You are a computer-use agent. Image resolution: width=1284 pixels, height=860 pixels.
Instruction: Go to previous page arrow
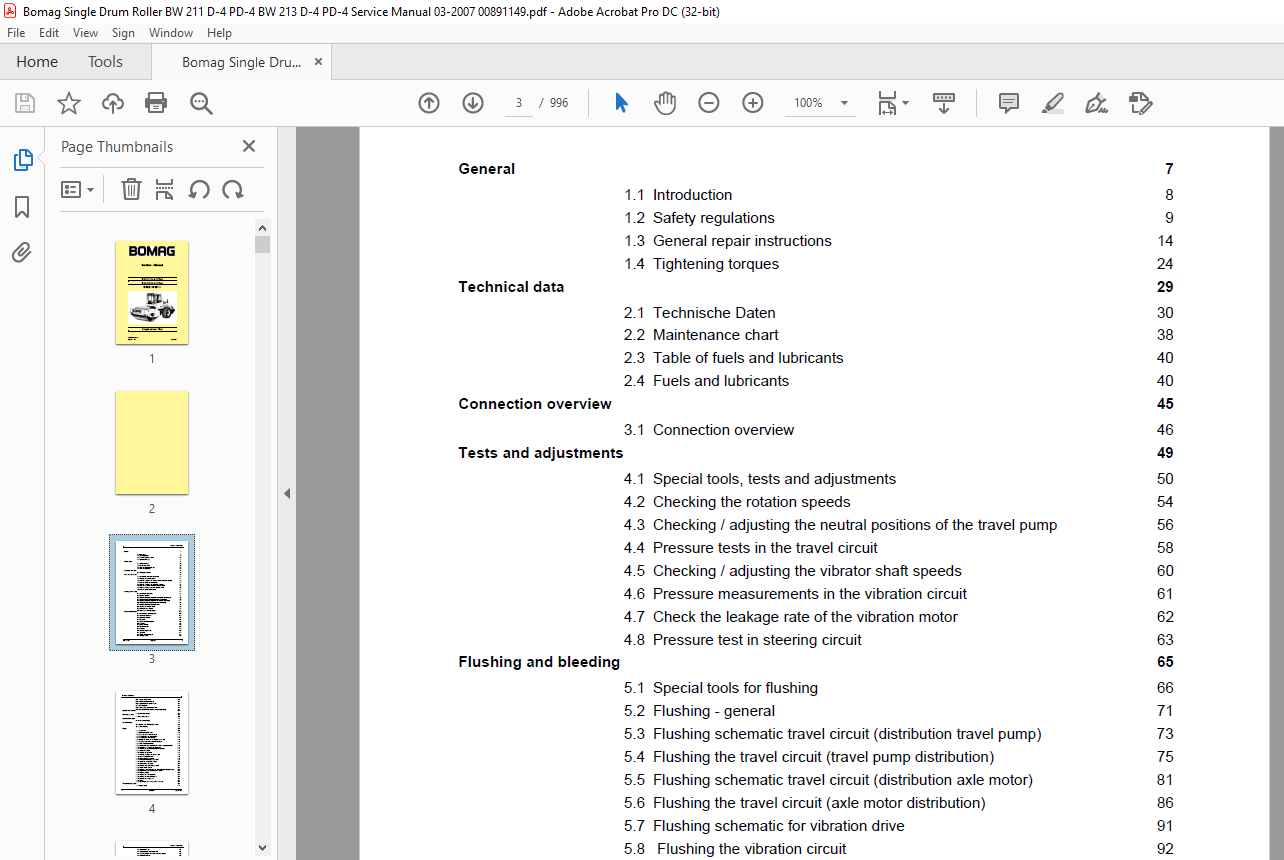429,103
